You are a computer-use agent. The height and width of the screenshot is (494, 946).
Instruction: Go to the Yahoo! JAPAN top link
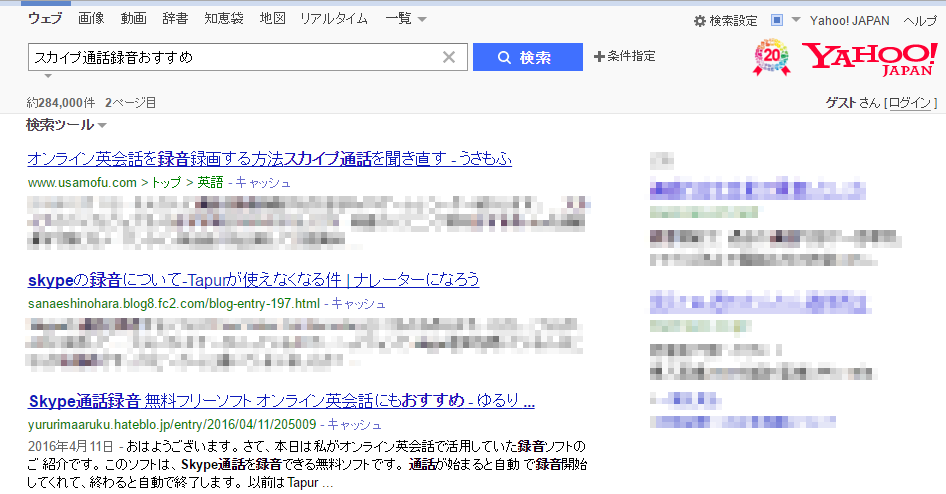click(849, 21)
